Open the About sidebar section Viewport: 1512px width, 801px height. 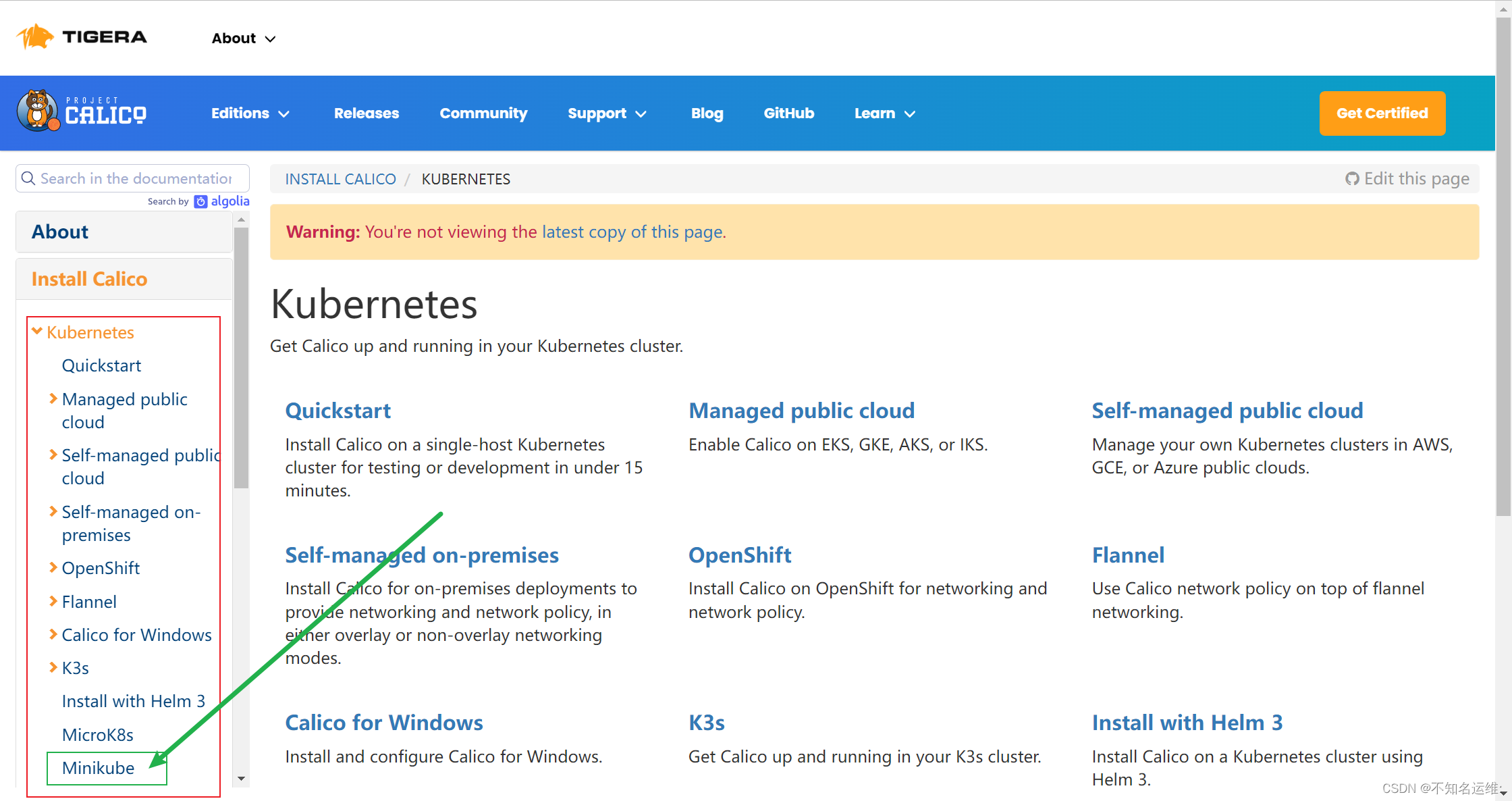pyautogui.click(x=124, y=232)
